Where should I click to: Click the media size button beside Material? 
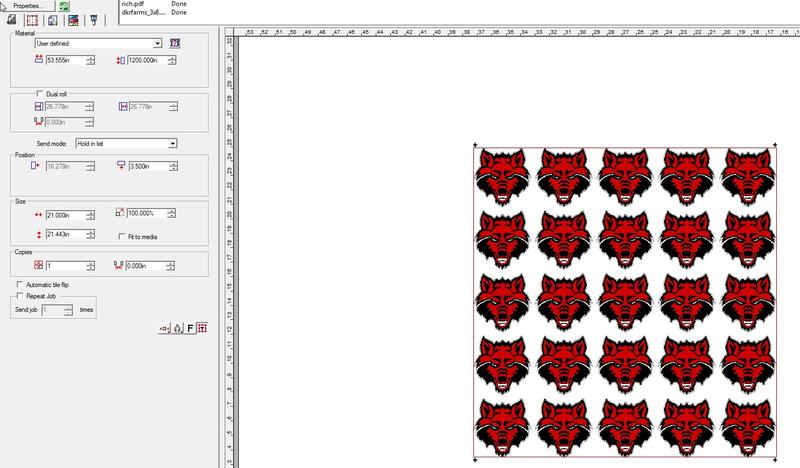pyautogui.click(x=174, y=43)
